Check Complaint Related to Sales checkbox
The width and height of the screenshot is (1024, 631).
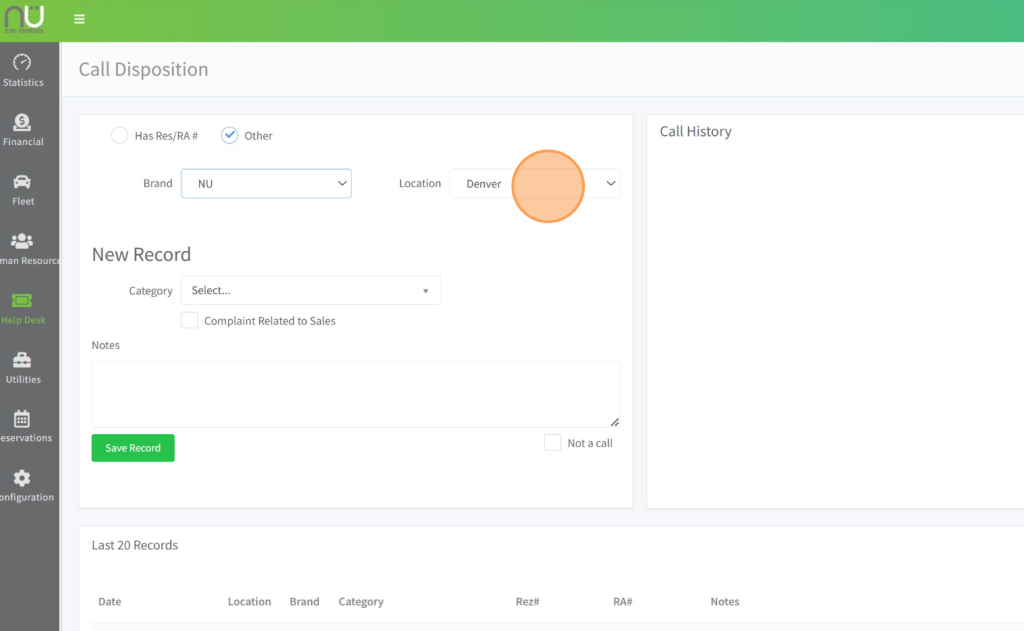pos(189,320)
